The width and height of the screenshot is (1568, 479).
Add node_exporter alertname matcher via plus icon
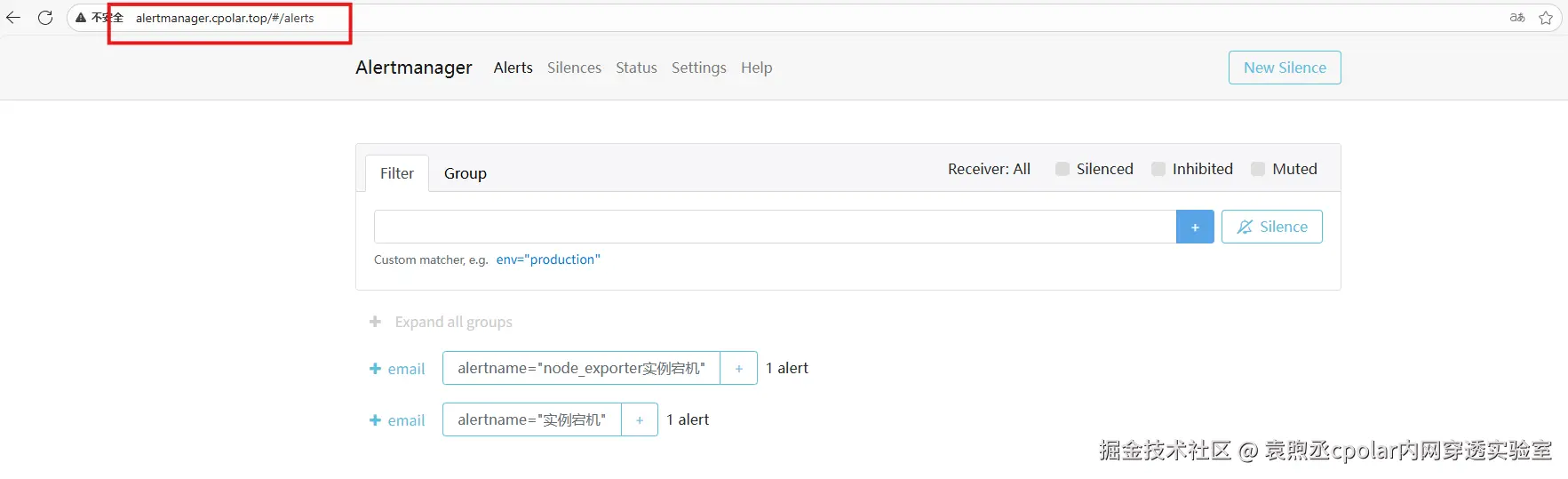tap(738, 369)
